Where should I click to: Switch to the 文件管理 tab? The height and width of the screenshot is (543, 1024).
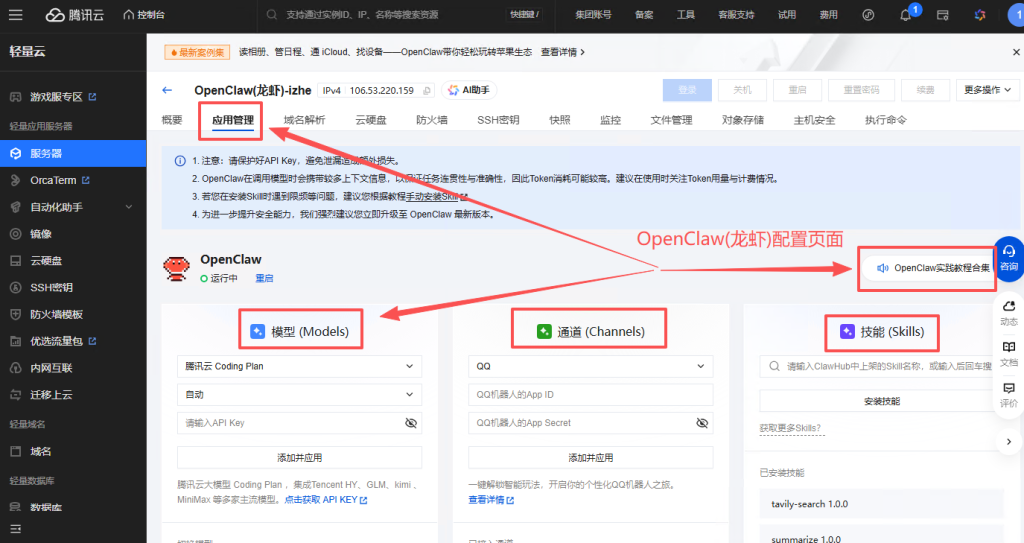[671, 120]
